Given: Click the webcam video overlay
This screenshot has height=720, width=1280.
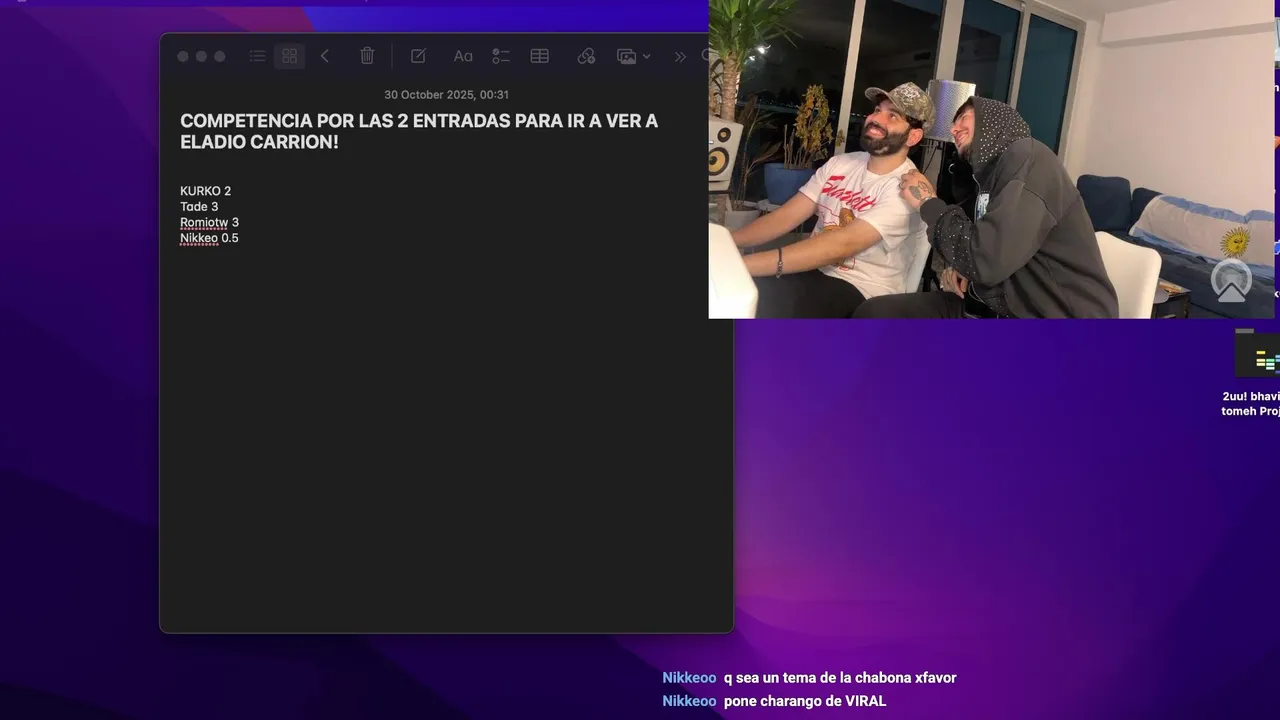Looking at the screenshot, I should click(992, 159).
